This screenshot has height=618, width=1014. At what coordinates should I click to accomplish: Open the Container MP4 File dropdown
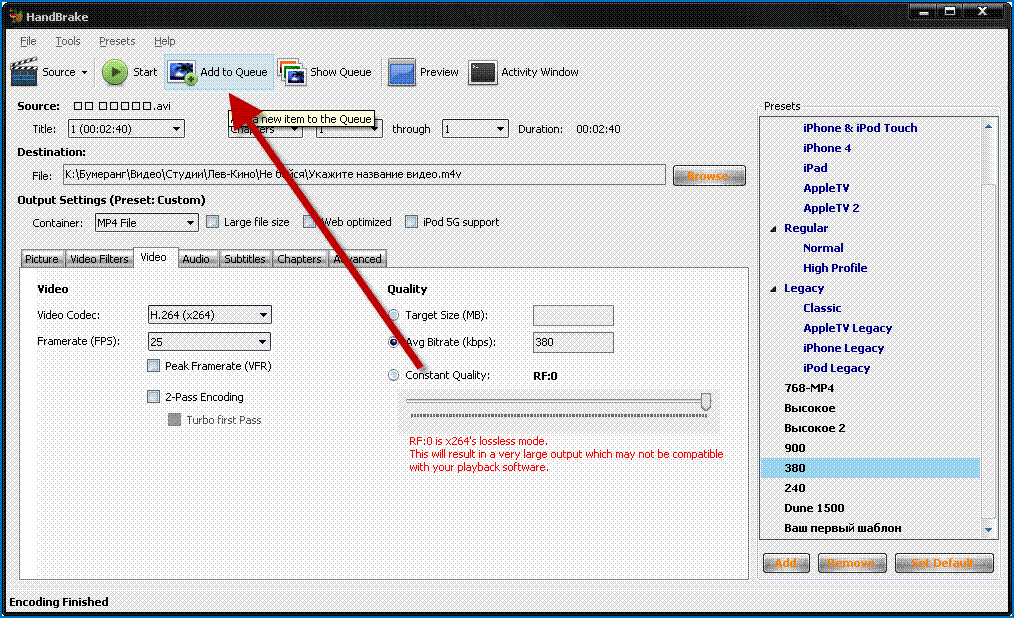point(146,222)
